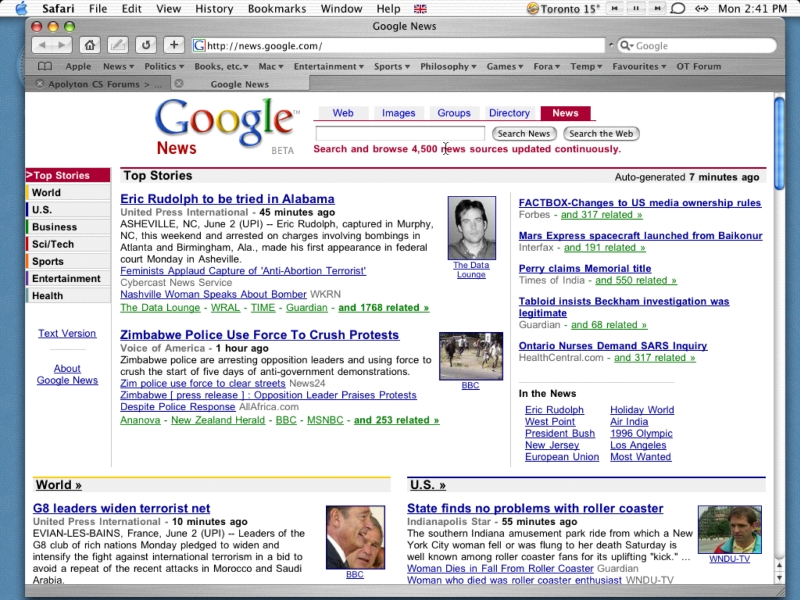Open the Sci/Tech section in sidebar
This screenshot has width=800, height=600.
68,244
